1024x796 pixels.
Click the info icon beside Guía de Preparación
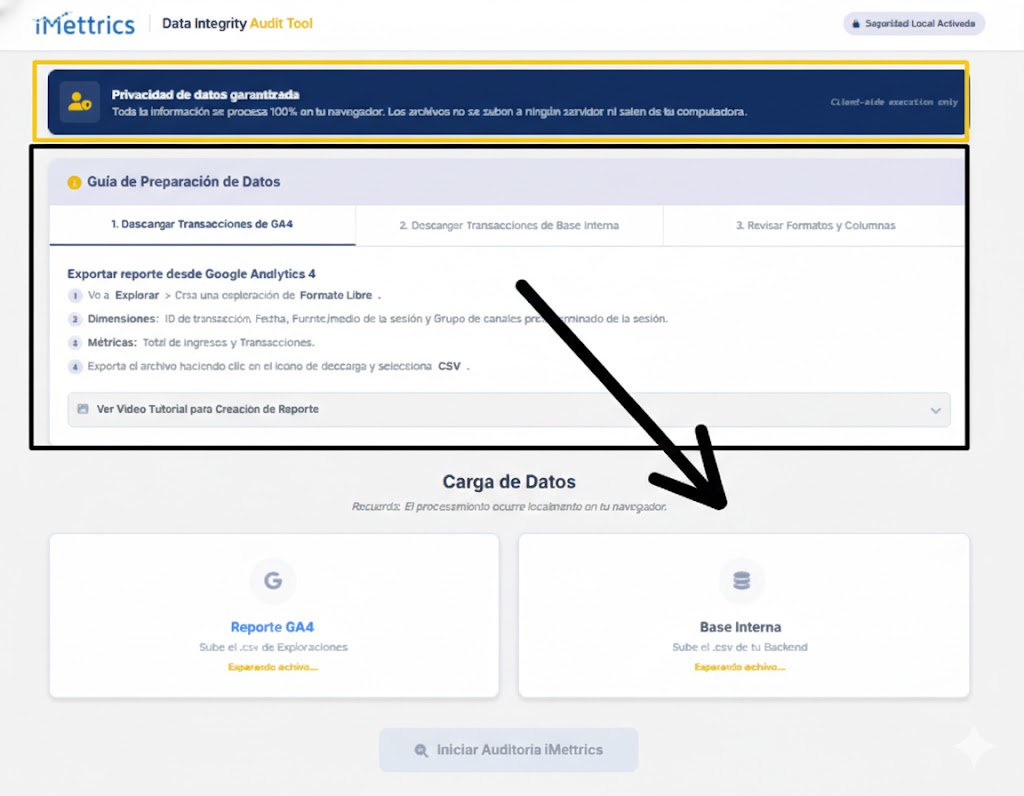coord(74,183)
